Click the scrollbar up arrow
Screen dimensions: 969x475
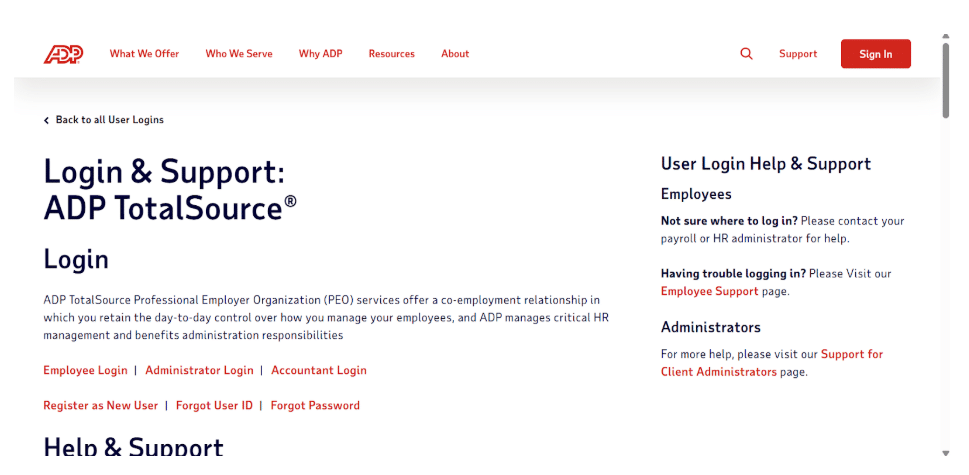point(946,36)
